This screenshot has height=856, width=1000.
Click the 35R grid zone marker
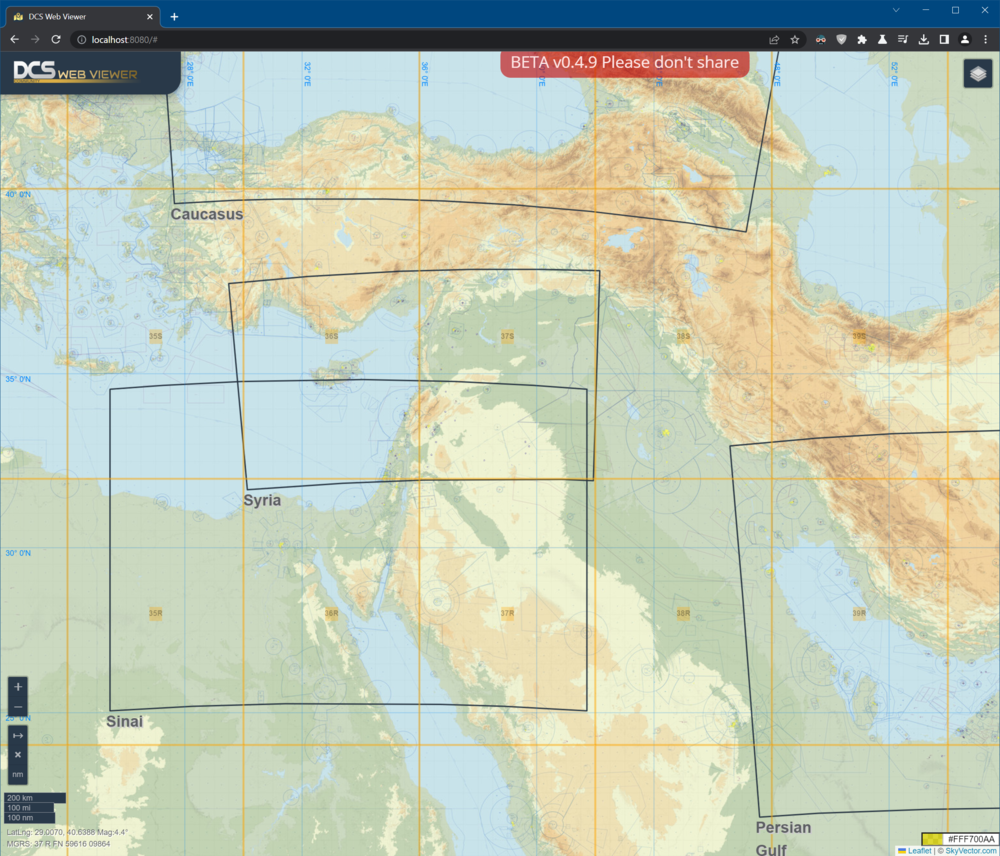(x=156, y=614)
